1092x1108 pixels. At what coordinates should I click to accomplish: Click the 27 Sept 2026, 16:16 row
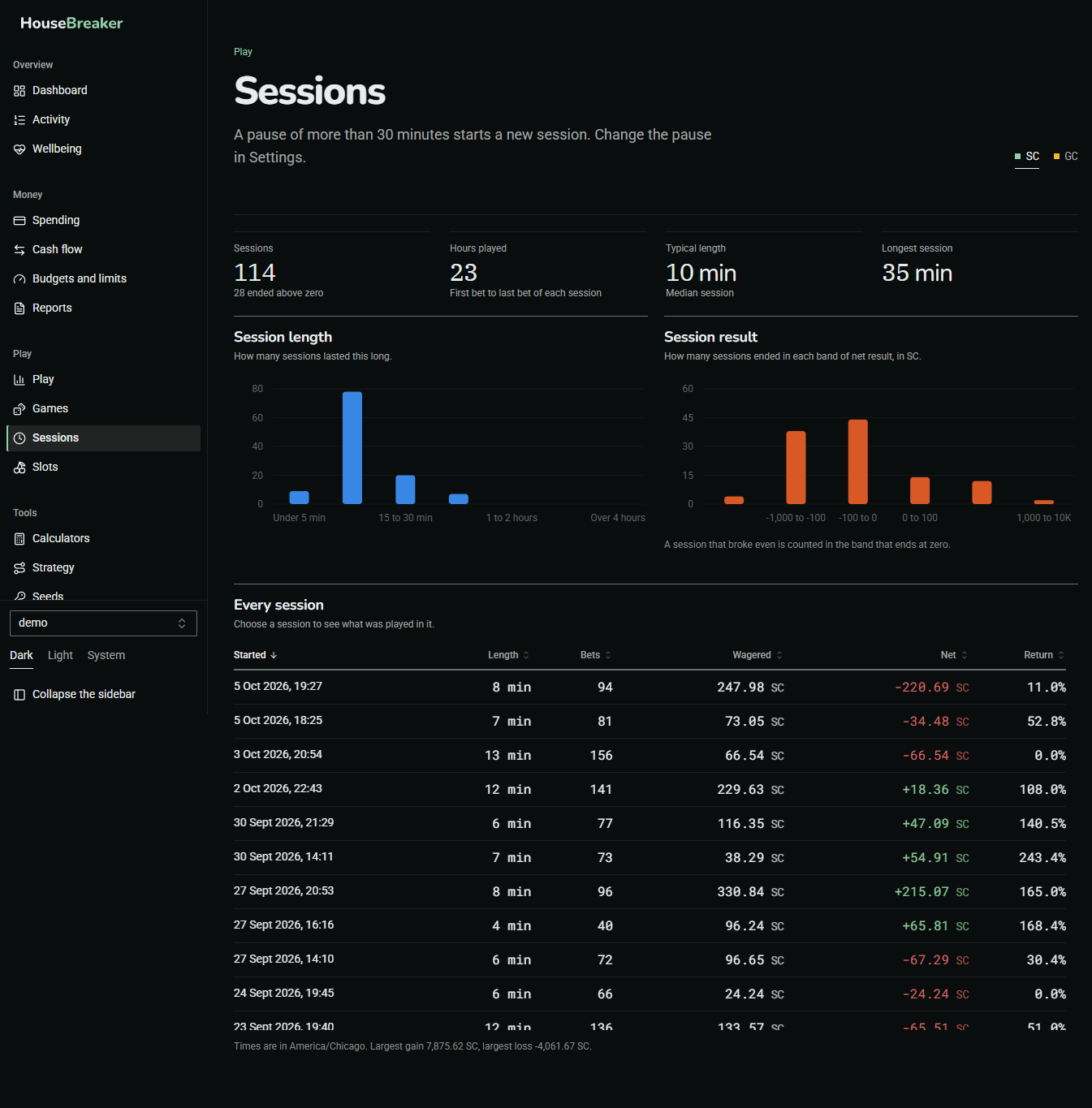point(650,926)
